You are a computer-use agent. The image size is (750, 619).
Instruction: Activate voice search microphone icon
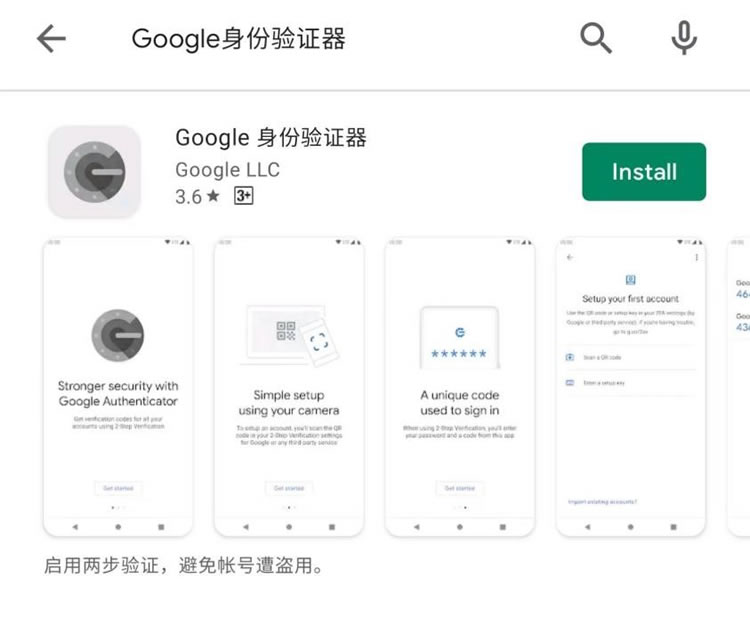tap(684, 38)
